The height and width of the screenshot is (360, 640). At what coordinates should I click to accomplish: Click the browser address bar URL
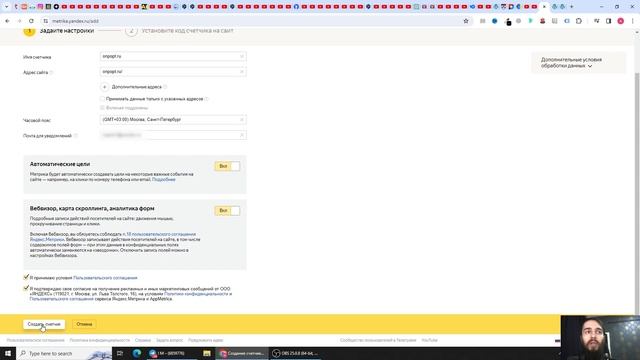[x=76, y=21]
